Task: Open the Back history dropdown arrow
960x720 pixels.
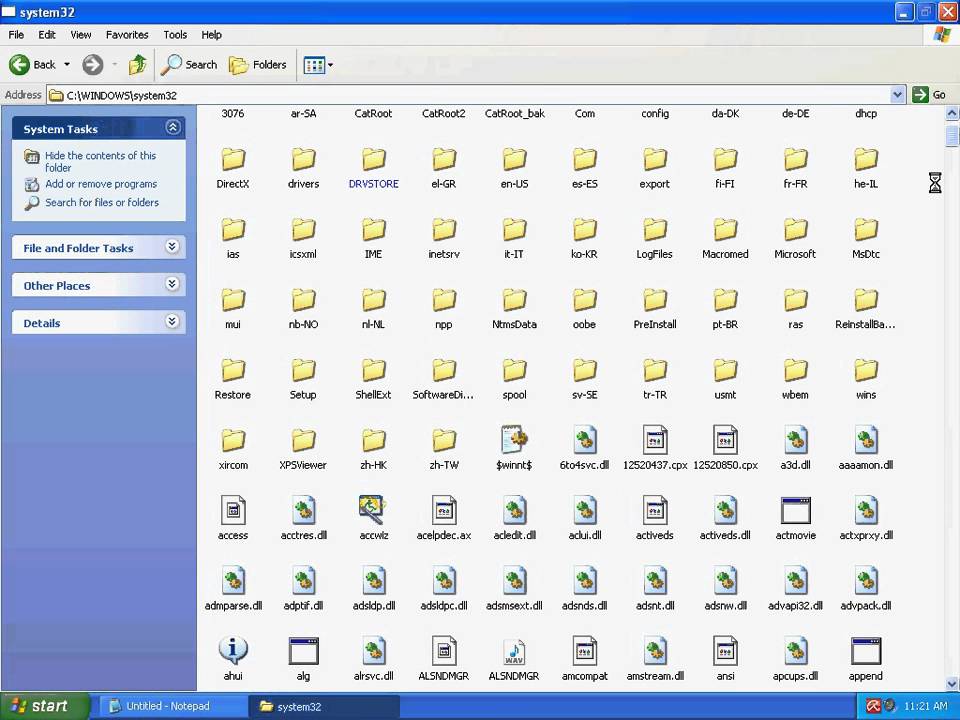Action: point(67,64)
